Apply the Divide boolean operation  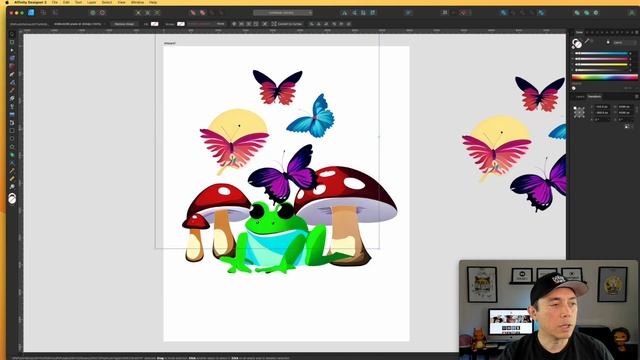541,13
